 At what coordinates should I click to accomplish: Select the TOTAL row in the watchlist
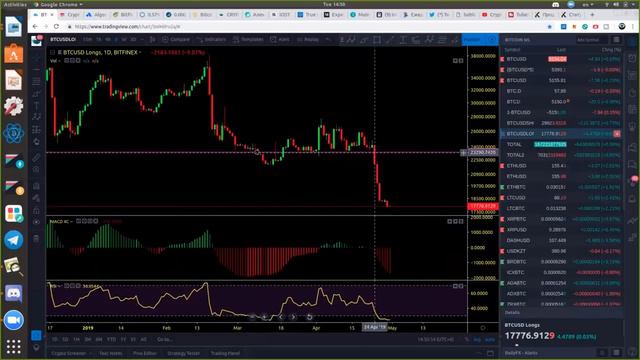click(561, 144)
